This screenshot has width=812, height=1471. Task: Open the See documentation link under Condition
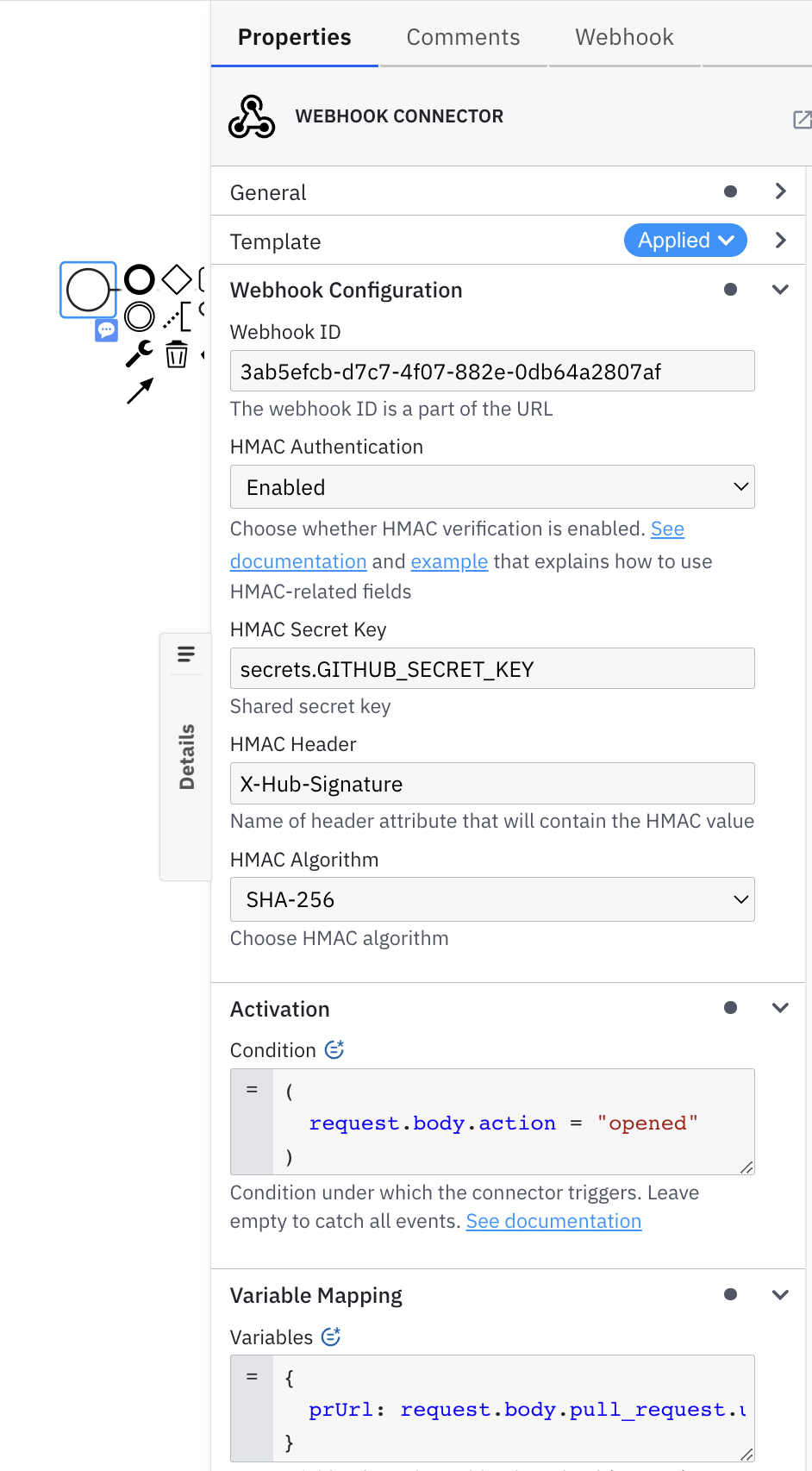point(553,1220)
